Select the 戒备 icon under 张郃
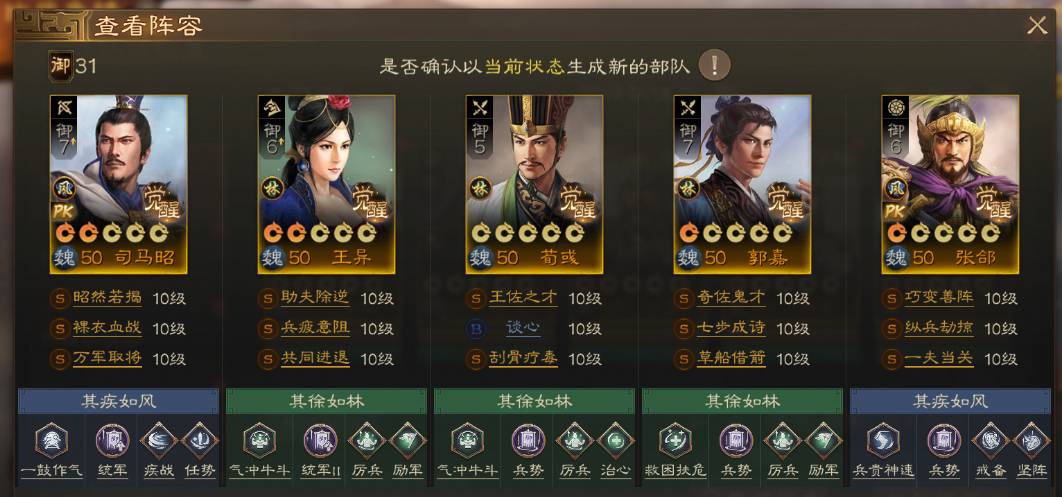1062x497 pixels. [x=990, y=440]
